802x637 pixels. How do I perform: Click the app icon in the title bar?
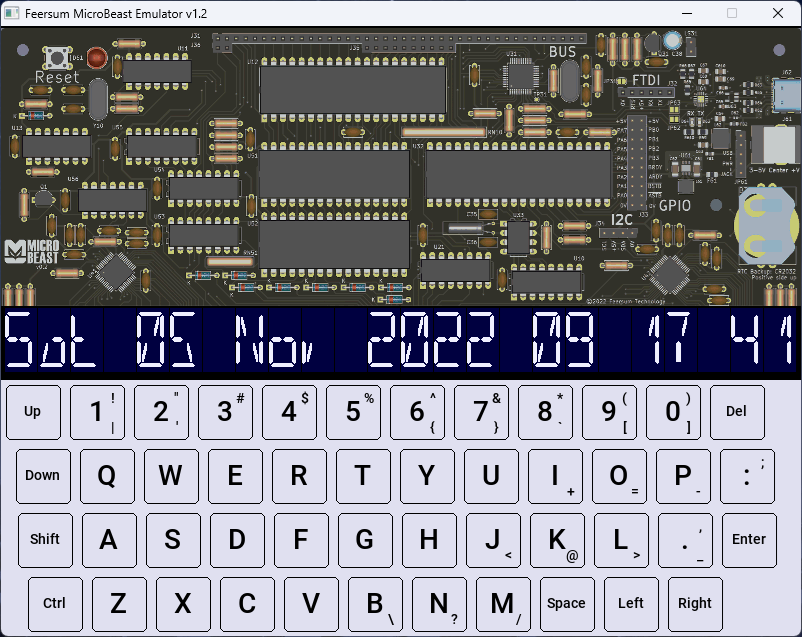click(x=12, y=13)
